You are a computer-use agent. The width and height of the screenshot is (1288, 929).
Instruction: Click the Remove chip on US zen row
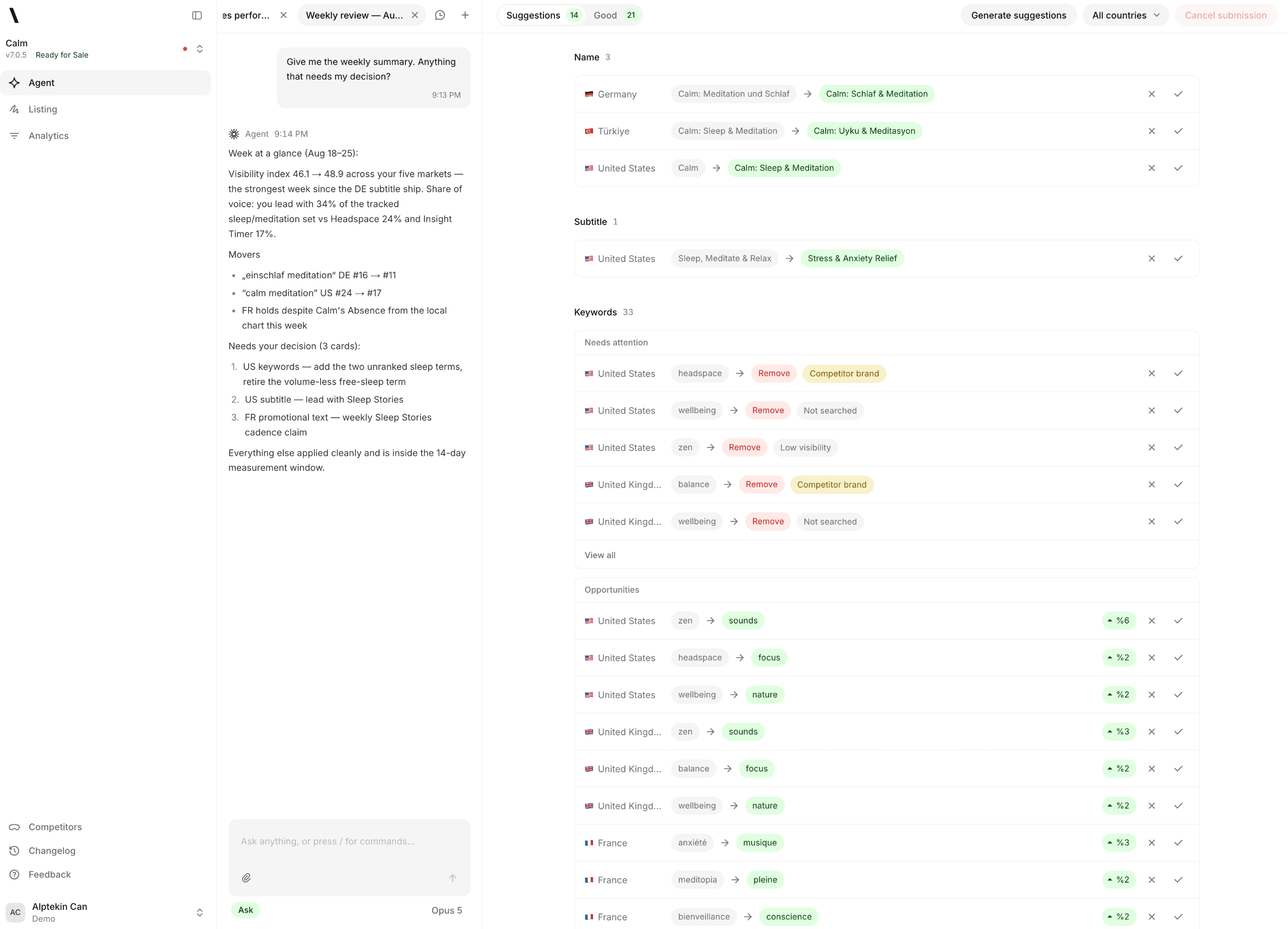[x=745, y=447]
